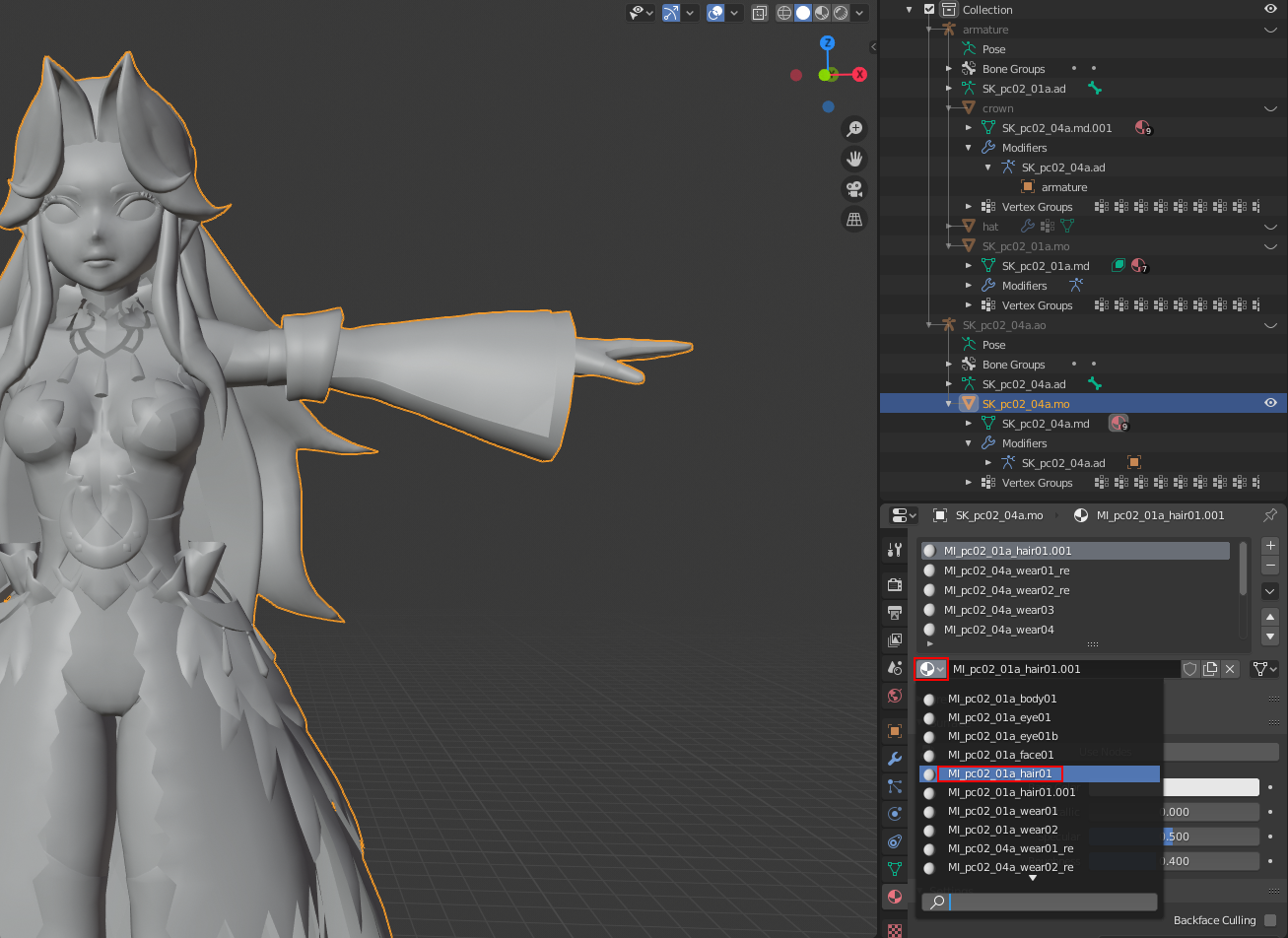
Task: Toggle Collection visibility eye icon
Action: [x=1271, y=9]
